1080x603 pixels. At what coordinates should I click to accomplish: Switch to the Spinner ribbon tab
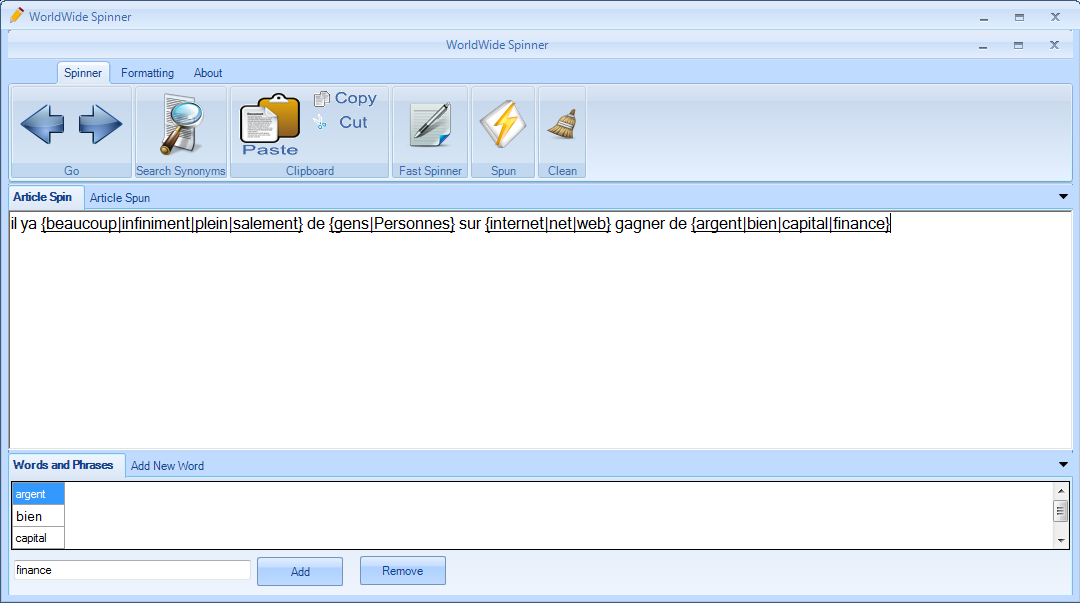83,72
